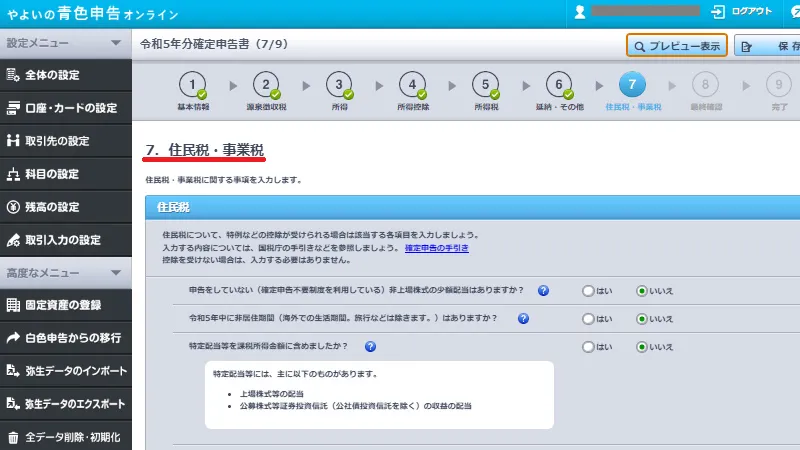Viewport: 800px width, 450px height.
Task: Select はい for 非上場株式の少額配当
Action: pyautogui.click(x=588, y=291)
